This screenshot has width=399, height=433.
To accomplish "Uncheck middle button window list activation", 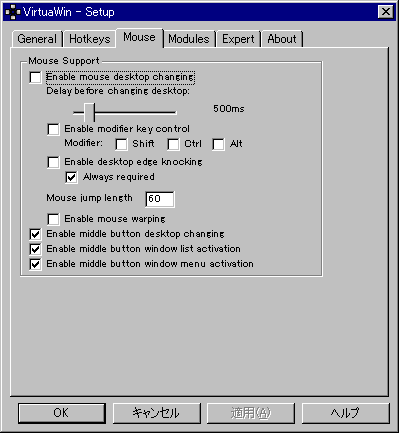I will (35, 249).
